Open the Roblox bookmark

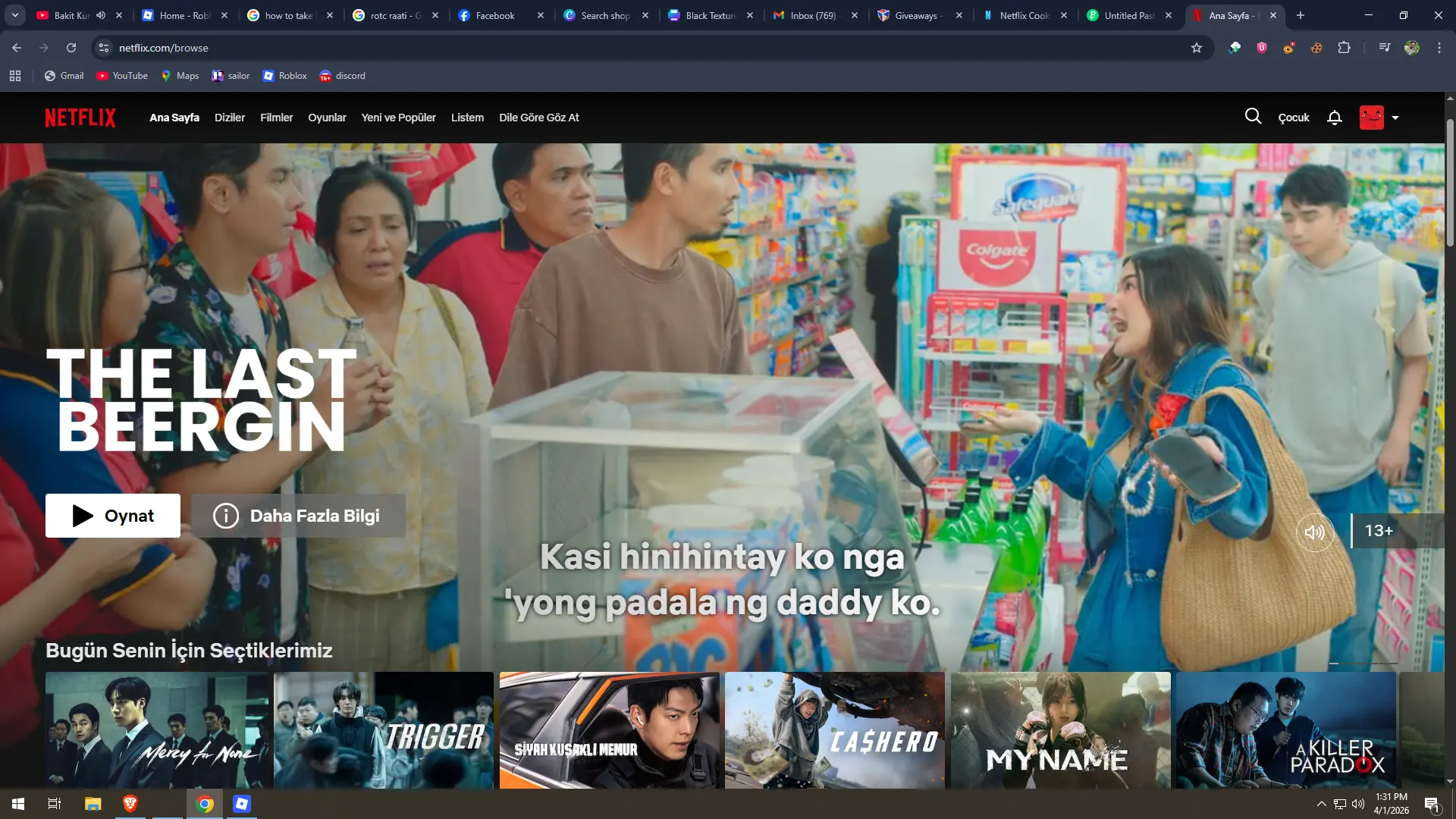(284, 76)
